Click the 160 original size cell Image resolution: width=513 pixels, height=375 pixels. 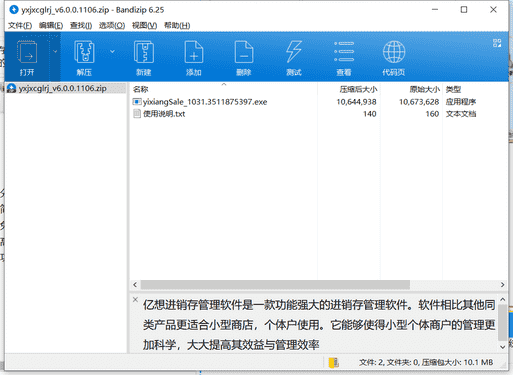pos(432,114)
